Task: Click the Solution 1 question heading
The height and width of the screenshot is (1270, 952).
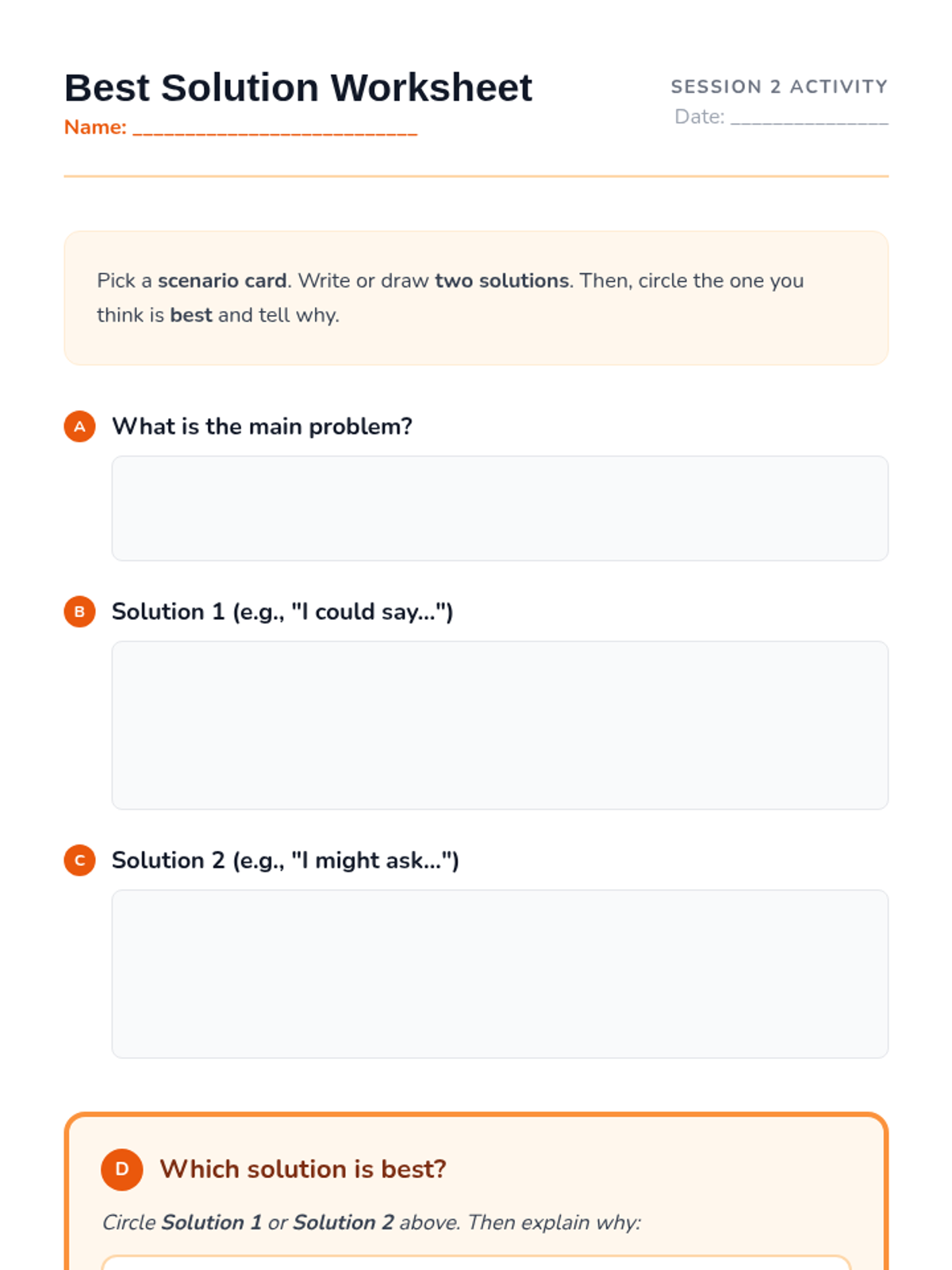Action: [282, 612]
